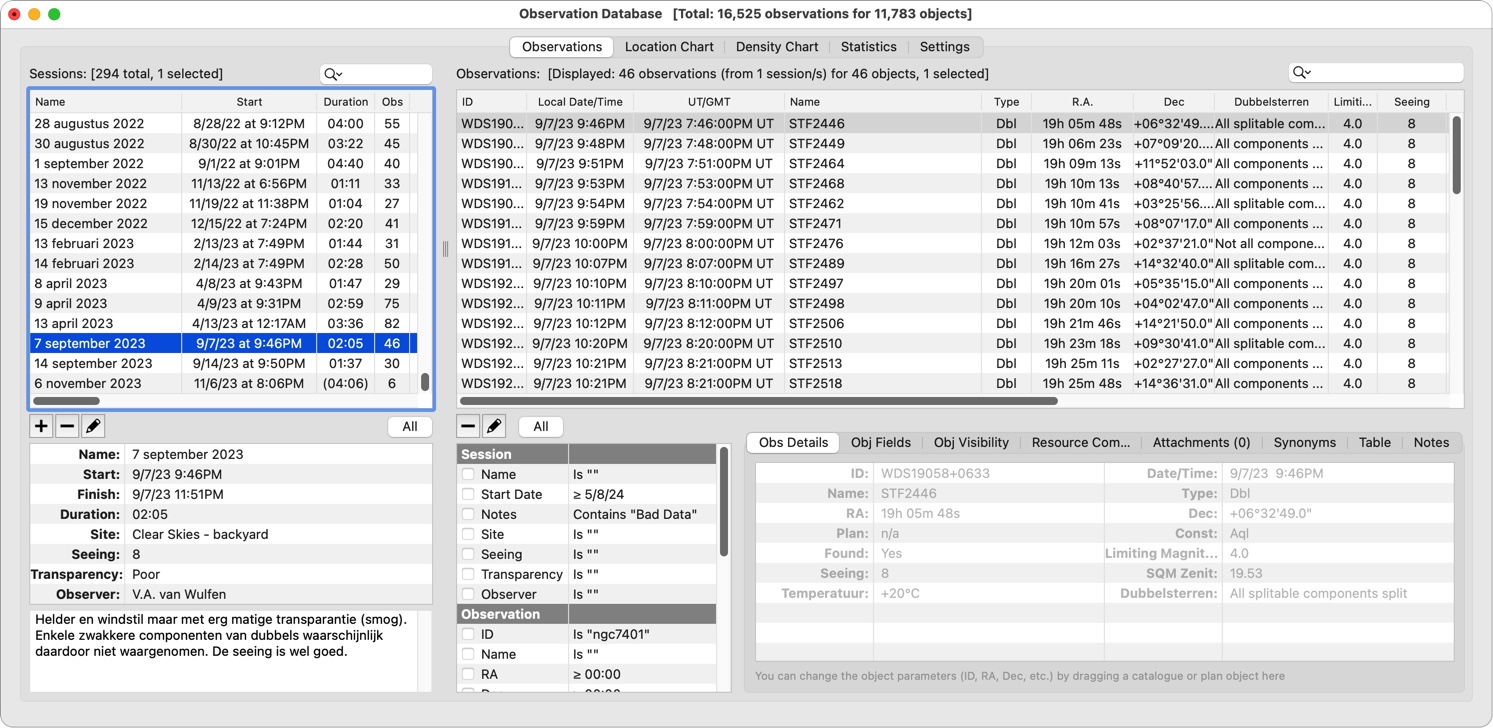The image size is (1493, 728).
Task: Select the STF2518 observation row
Action: coord(952,383)
